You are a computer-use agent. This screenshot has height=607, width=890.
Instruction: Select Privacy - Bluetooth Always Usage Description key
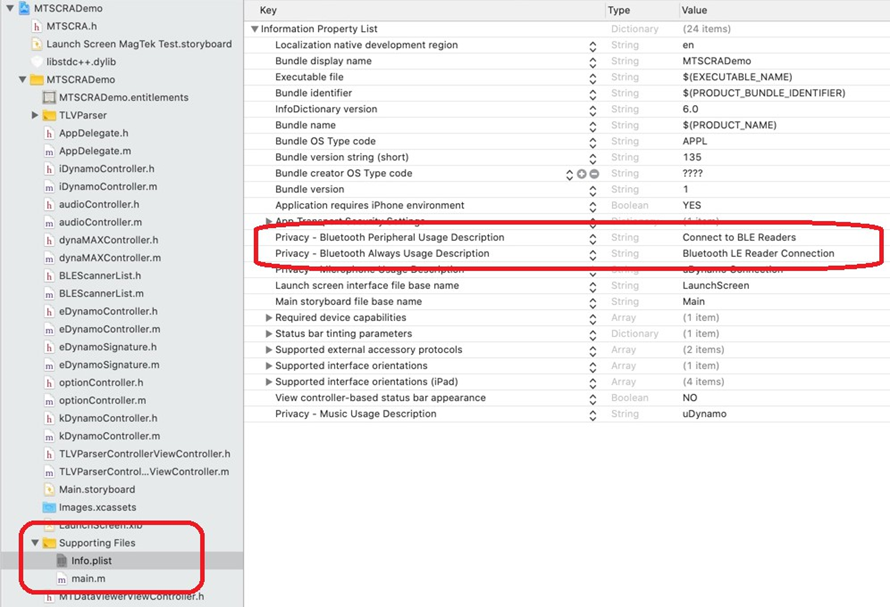(x=382, y=253)
